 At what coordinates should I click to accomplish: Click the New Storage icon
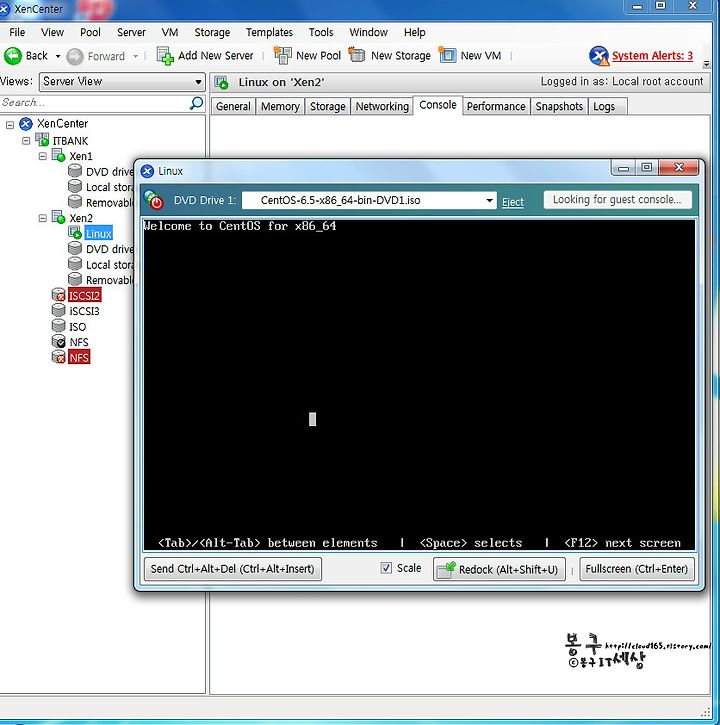coord(357,55)
